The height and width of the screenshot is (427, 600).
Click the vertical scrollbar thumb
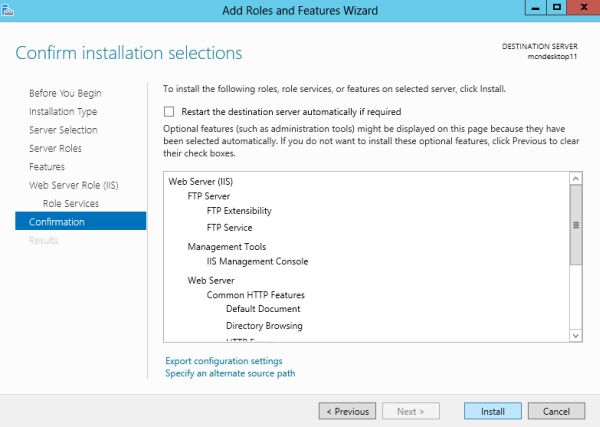coord(575,226)
